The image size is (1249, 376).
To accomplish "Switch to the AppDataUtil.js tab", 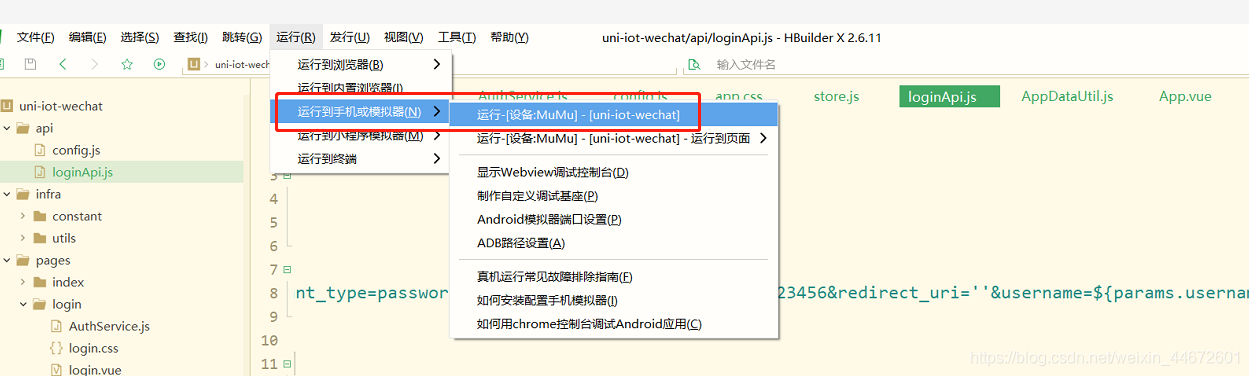I will 1067,97.
